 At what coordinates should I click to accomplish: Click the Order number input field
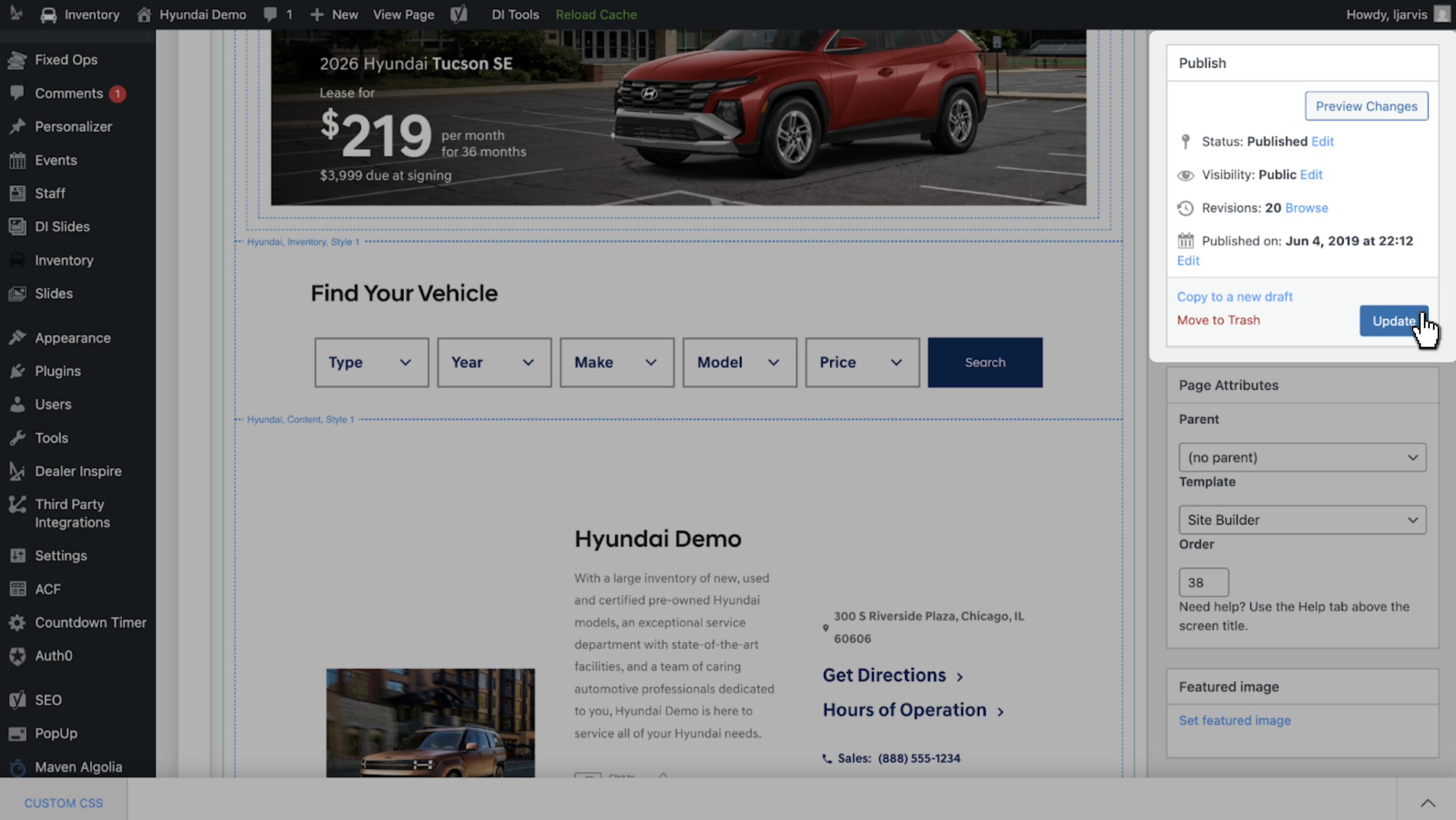click(x=1203, y=583)
